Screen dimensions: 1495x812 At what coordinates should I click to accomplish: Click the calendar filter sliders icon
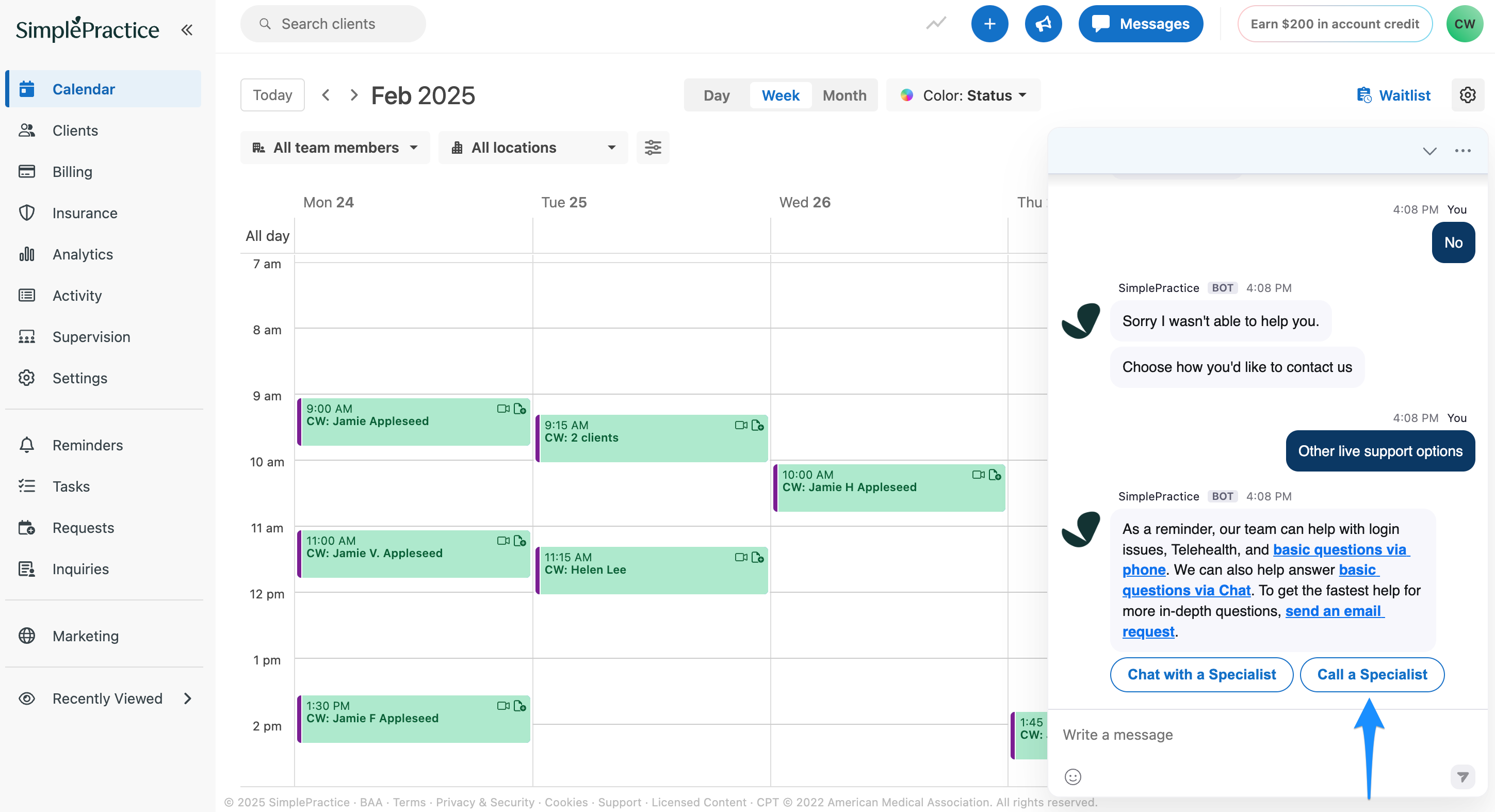653,148
